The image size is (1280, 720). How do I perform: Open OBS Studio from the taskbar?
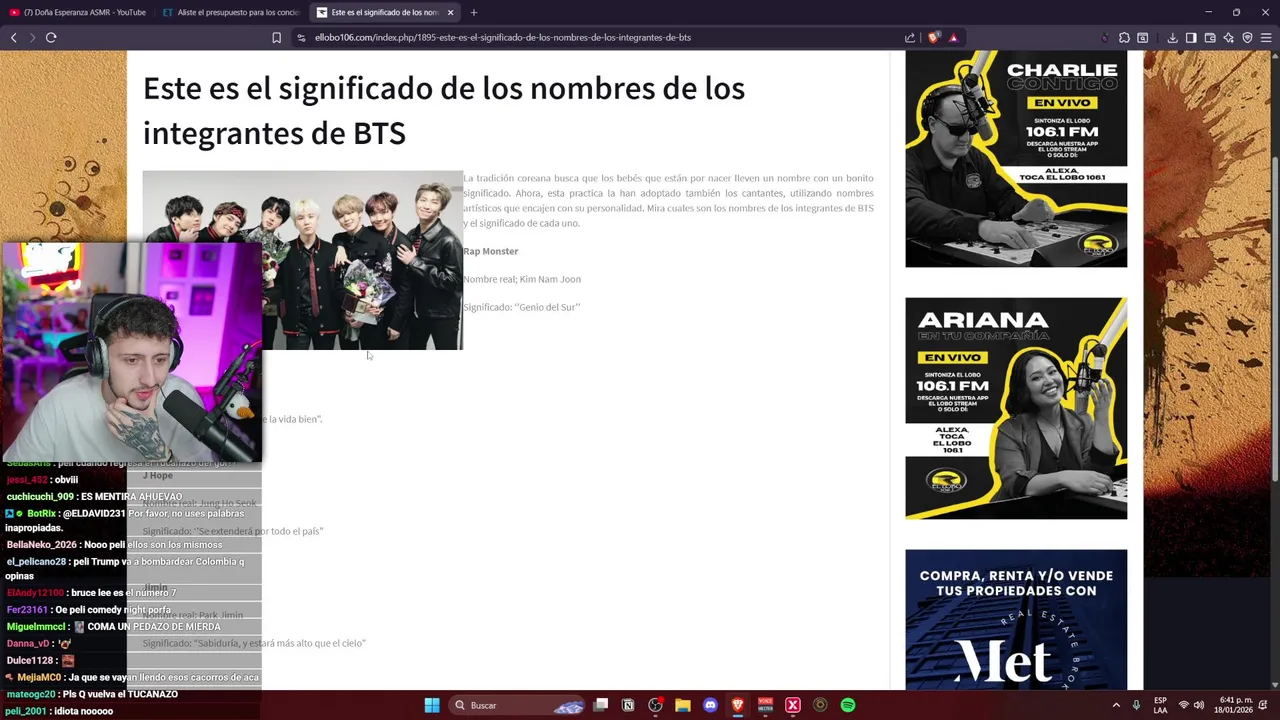(x=655, y=705)
